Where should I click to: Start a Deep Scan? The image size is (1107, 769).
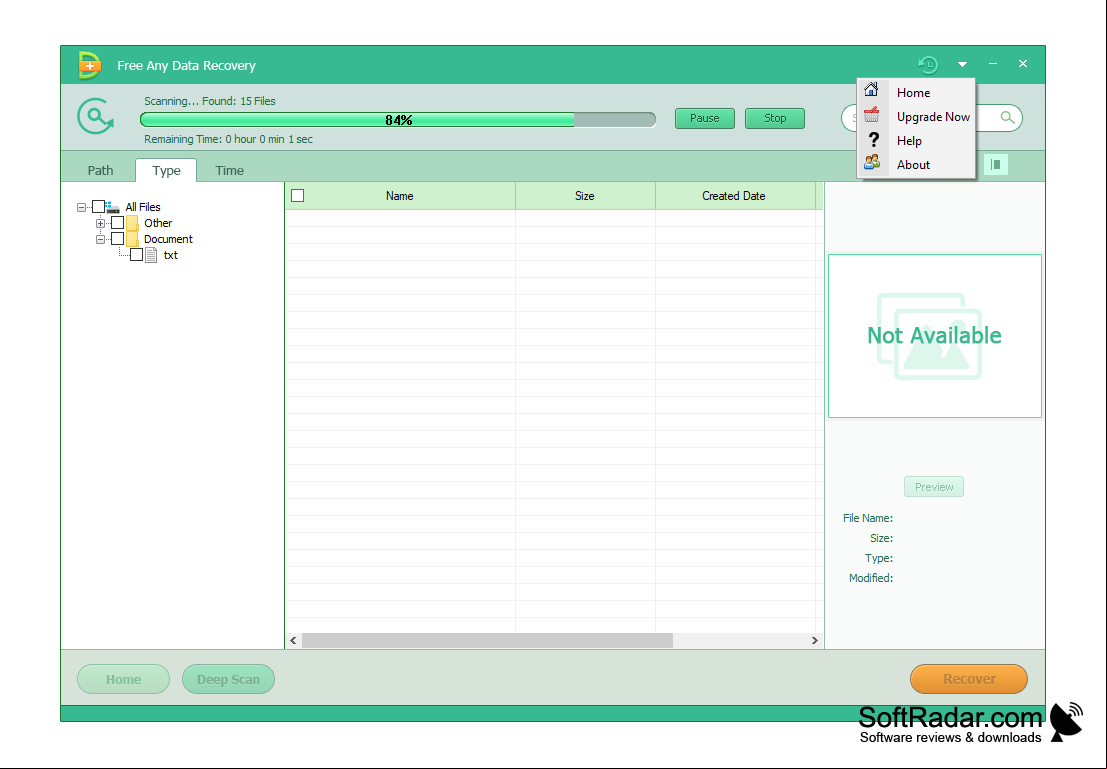228,679
